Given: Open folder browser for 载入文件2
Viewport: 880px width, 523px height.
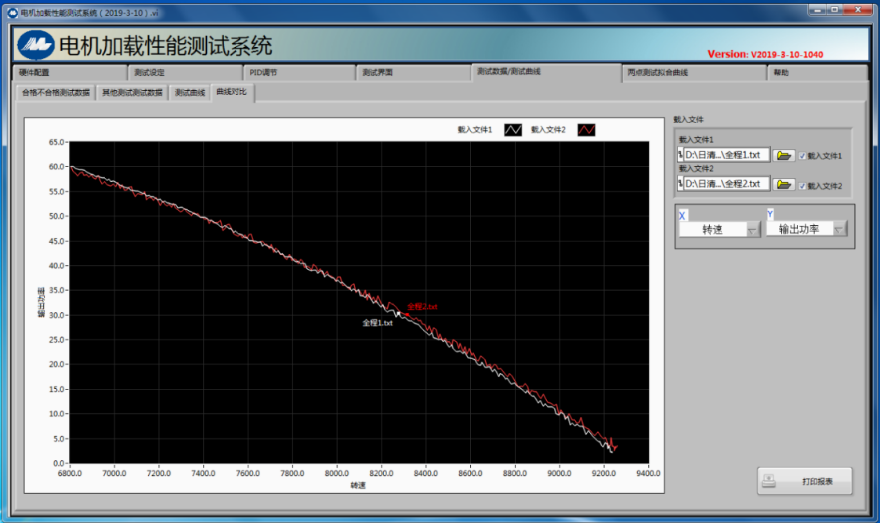Looking at the screenshot, I should pos(784,185).
